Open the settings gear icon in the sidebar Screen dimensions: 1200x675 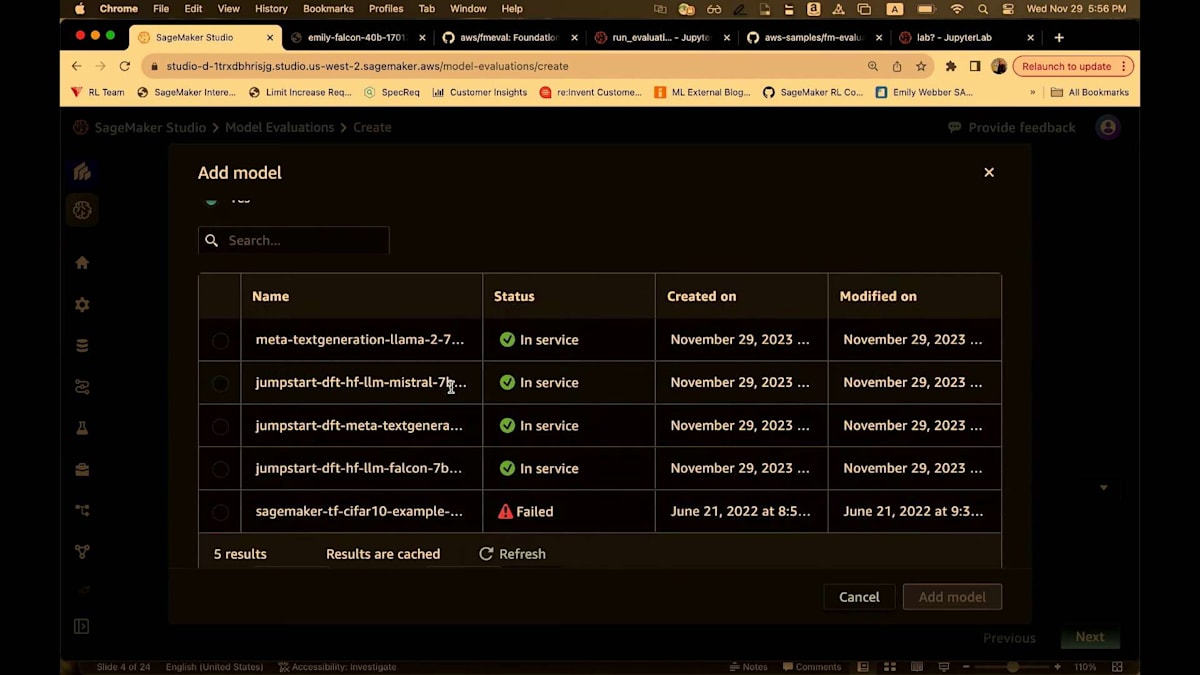tap(82, 305)
